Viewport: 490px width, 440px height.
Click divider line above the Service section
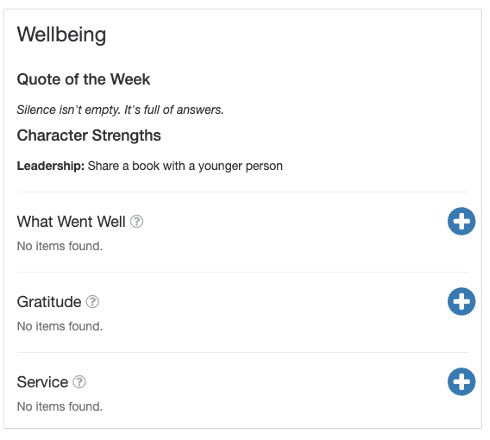(243, 352)
